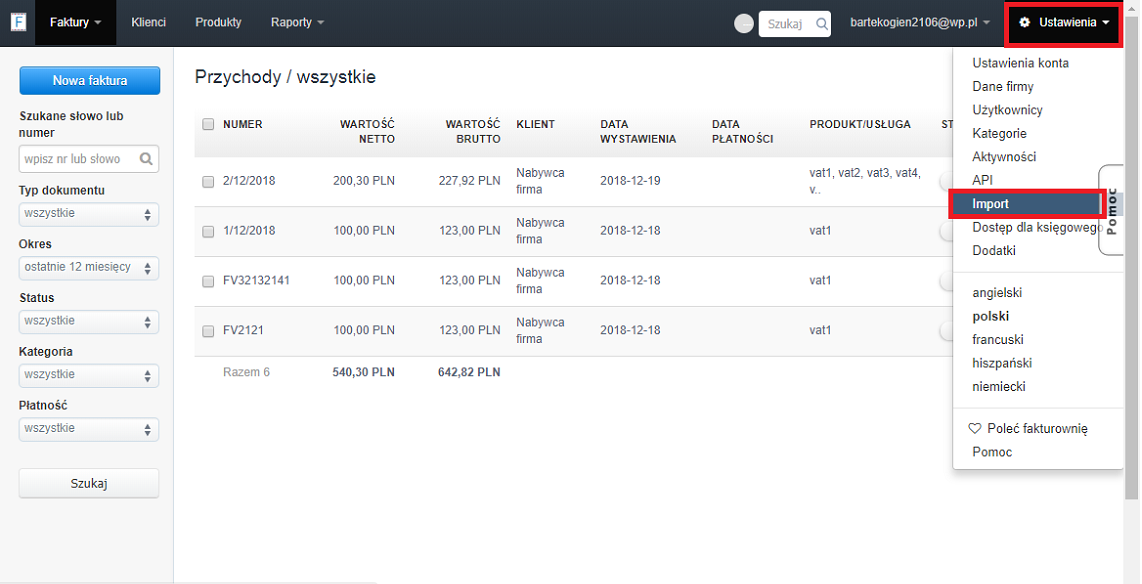This screenshot has width=1142, height=584.
Task: Click the magnifier icon in top search box
Action: (x=821, y=24)
